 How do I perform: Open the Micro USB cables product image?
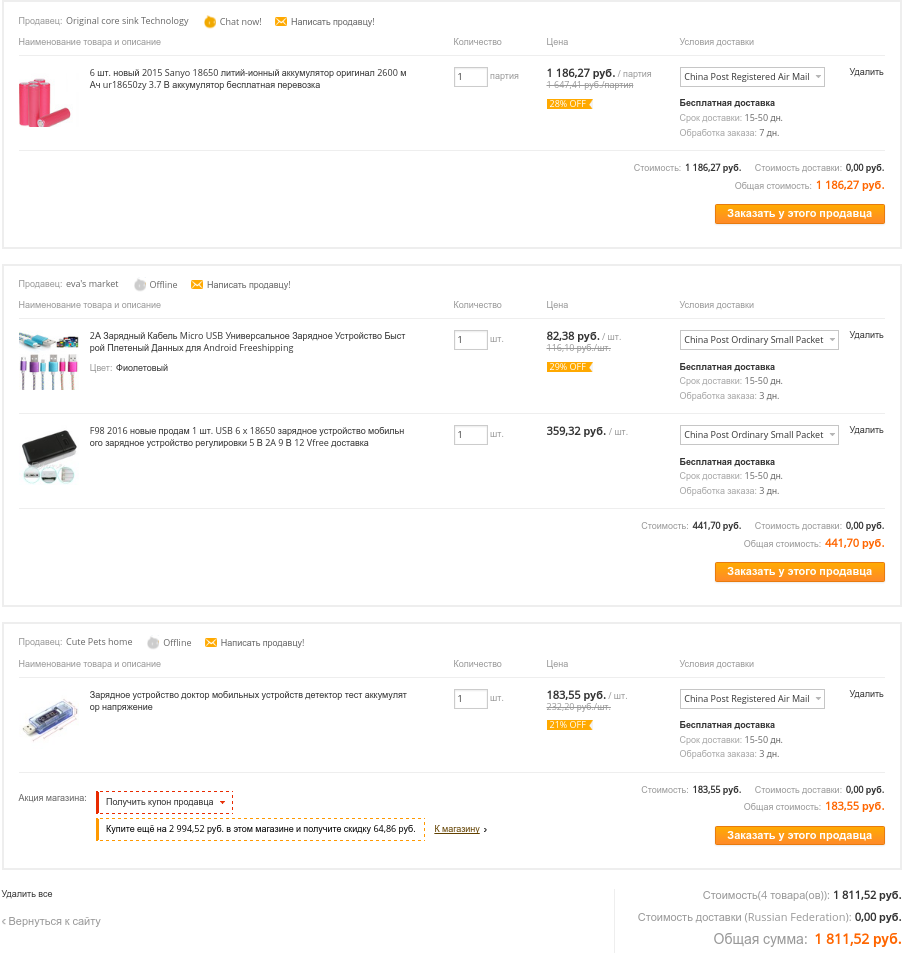48,360
